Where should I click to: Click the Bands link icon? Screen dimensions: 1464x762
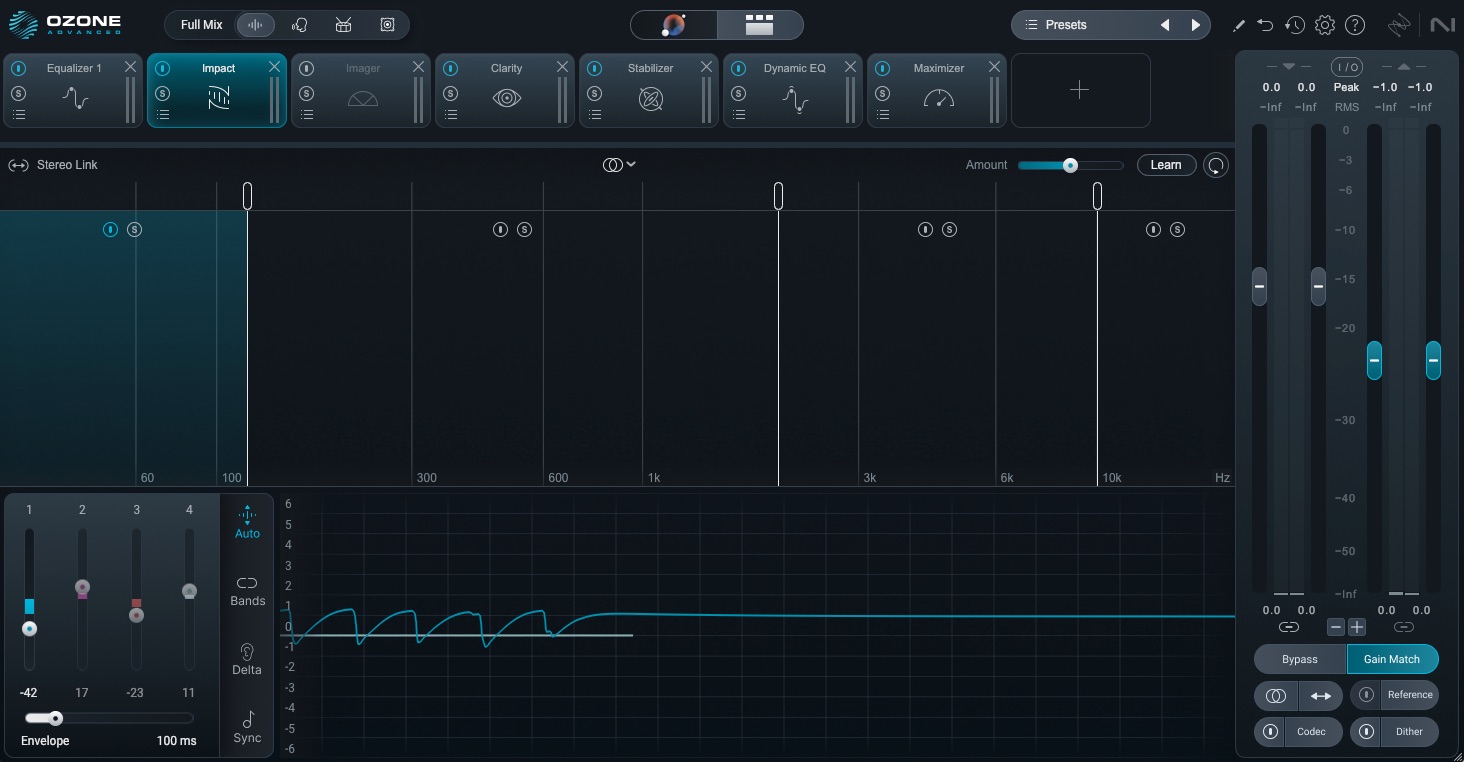pyautogui.click(x=247, y=590)
